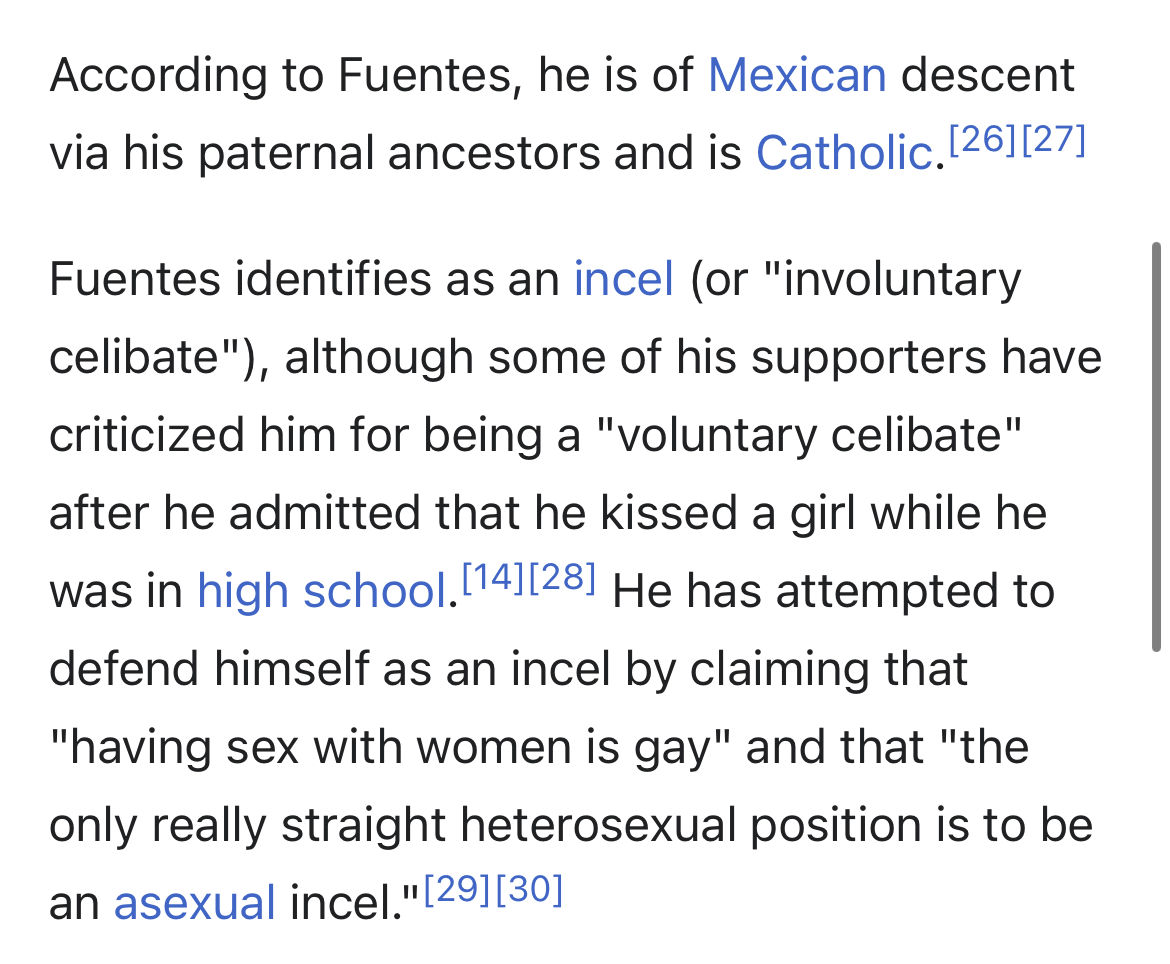View citation reference [30]

point(529,889)
